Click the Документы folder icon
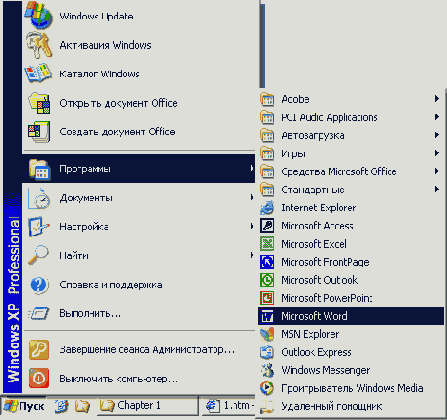The width and height of the screenshot is (447, 420). click(x=39, y=198)
